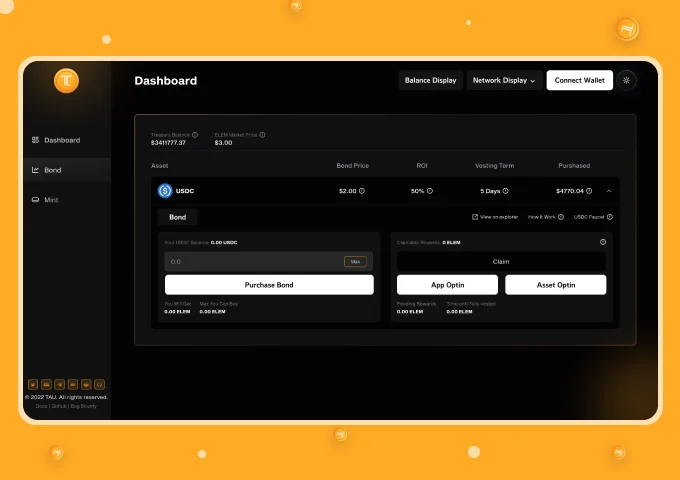680x480 pixels.
Task: Collapse the USDC bond row chevron
Action: 609,190
